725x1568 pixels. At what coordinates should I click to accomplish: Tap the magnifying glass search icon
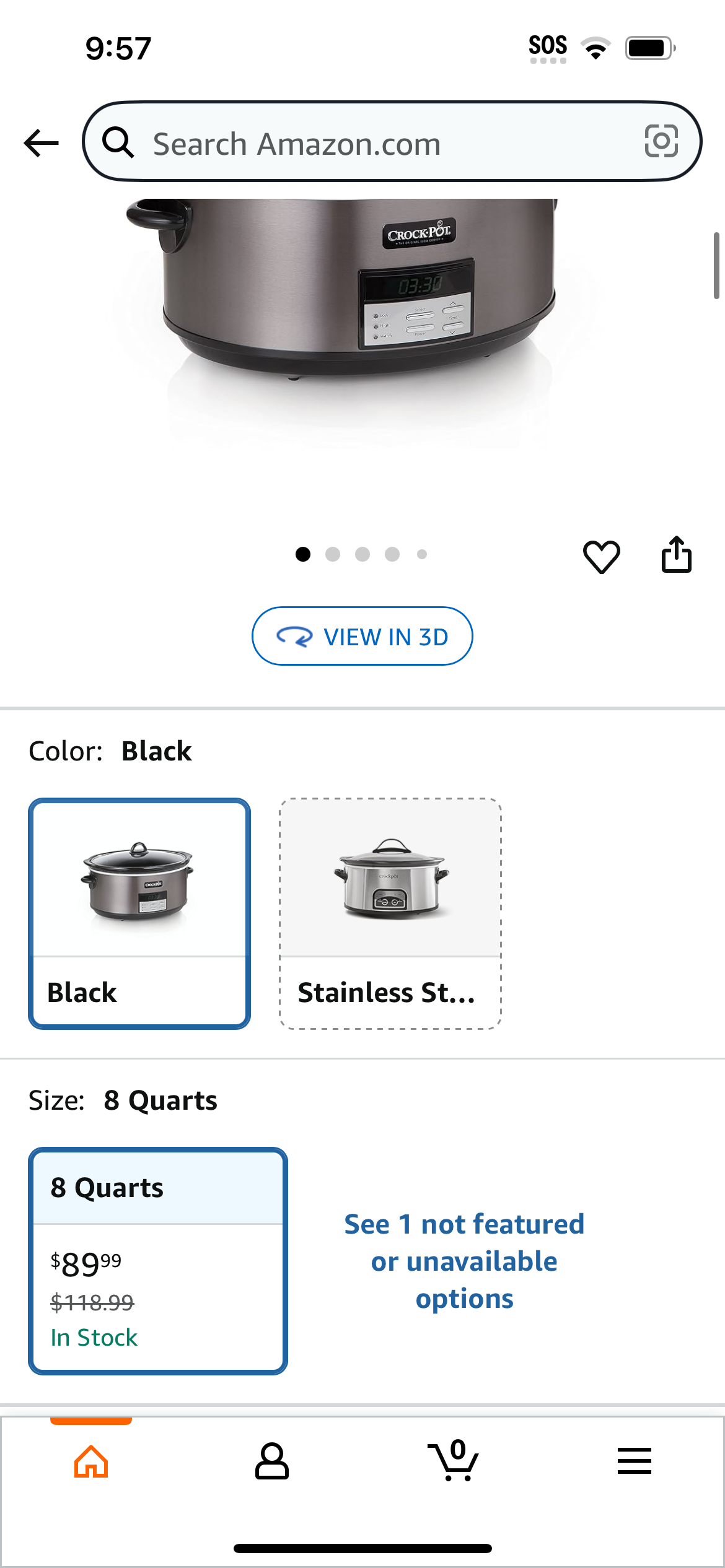point(118,142)
